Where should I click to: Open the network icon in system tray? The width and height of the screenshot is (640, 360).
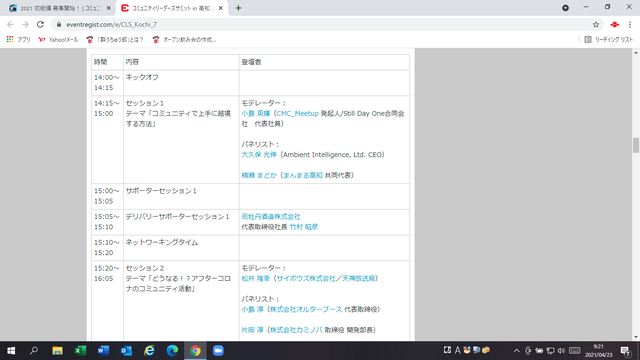coord(550,351)
